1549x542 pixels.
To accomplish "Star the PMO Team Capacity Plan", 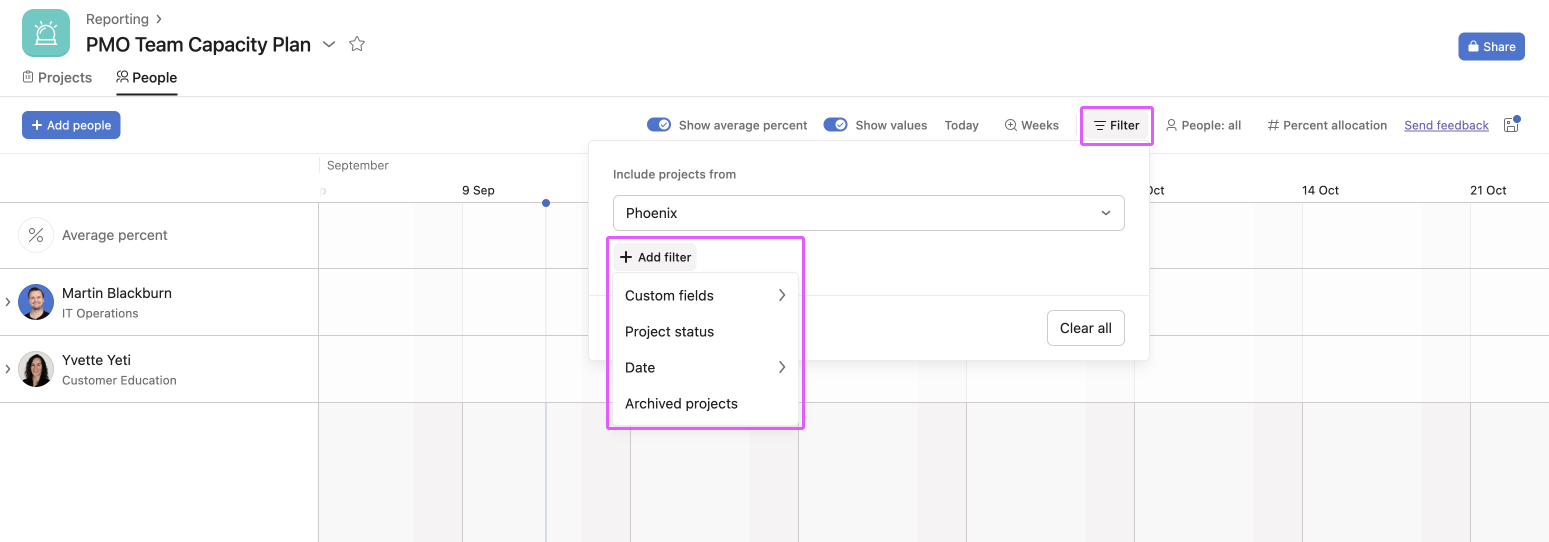I will (357, 44).
